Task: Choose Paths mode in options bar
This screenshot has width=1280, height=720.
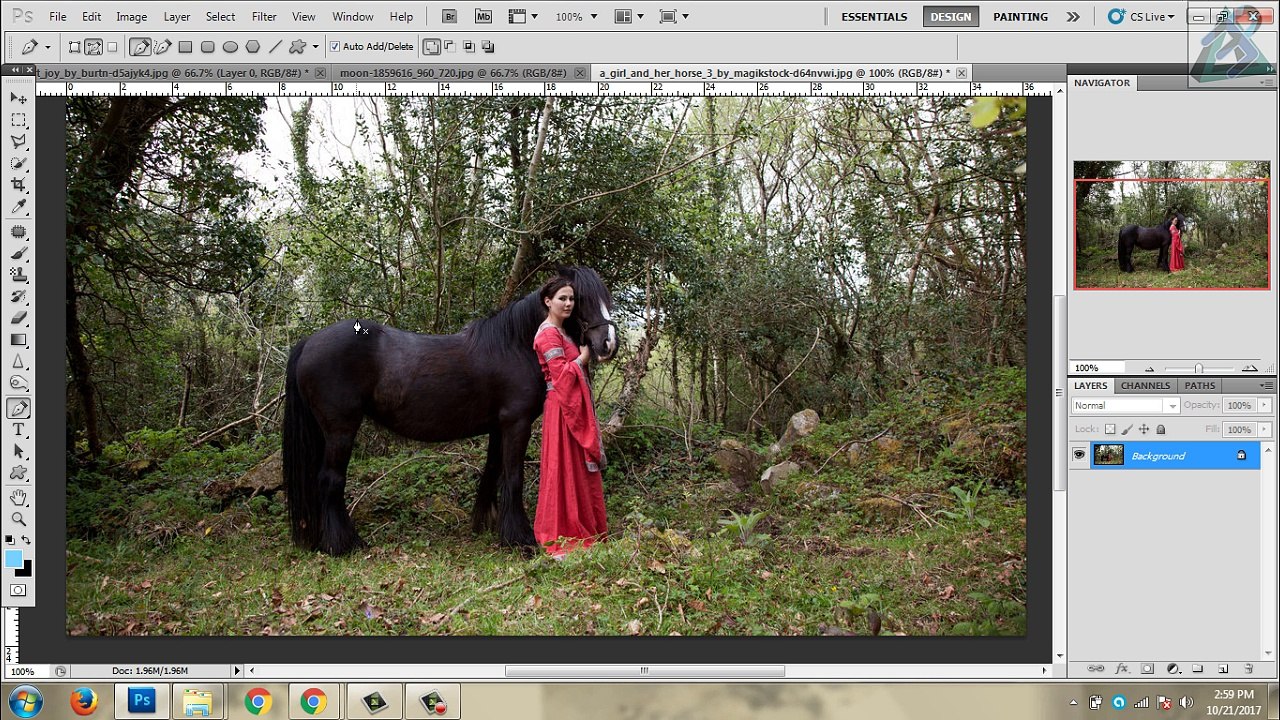Action: click(93, 47)
